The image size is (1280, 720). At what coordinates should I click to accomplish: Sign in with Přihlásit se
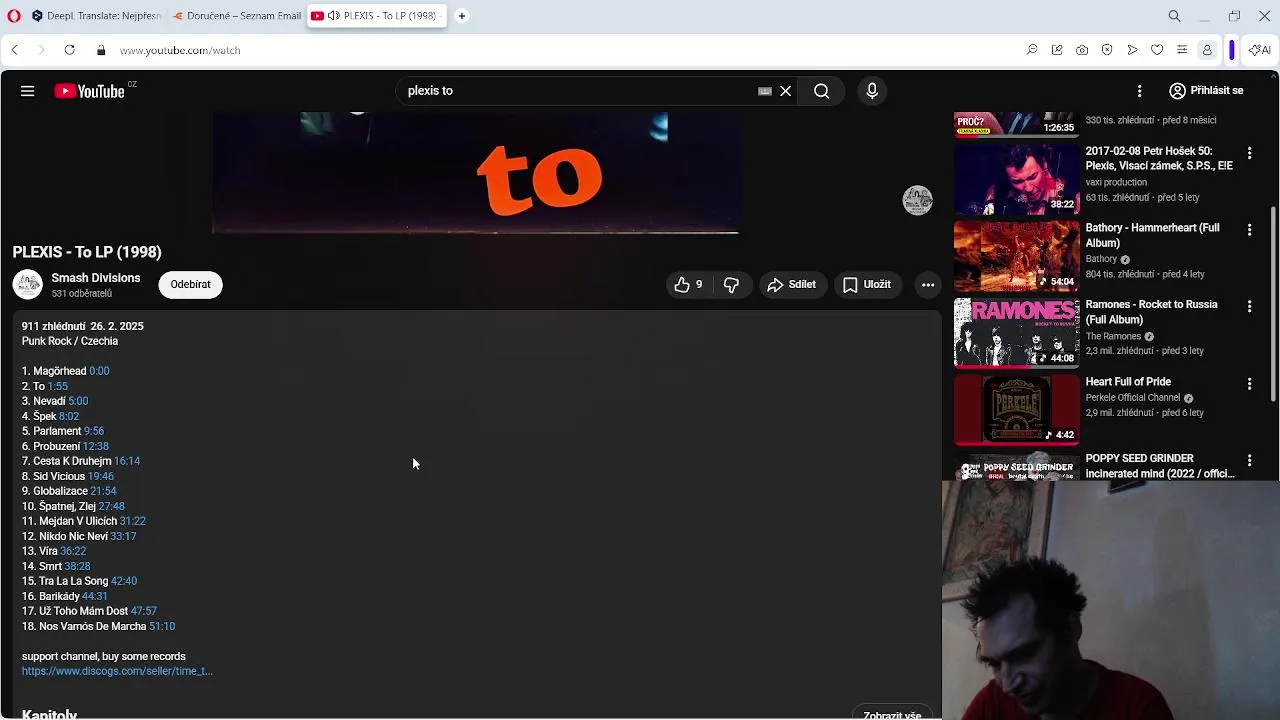(1206, 91)
